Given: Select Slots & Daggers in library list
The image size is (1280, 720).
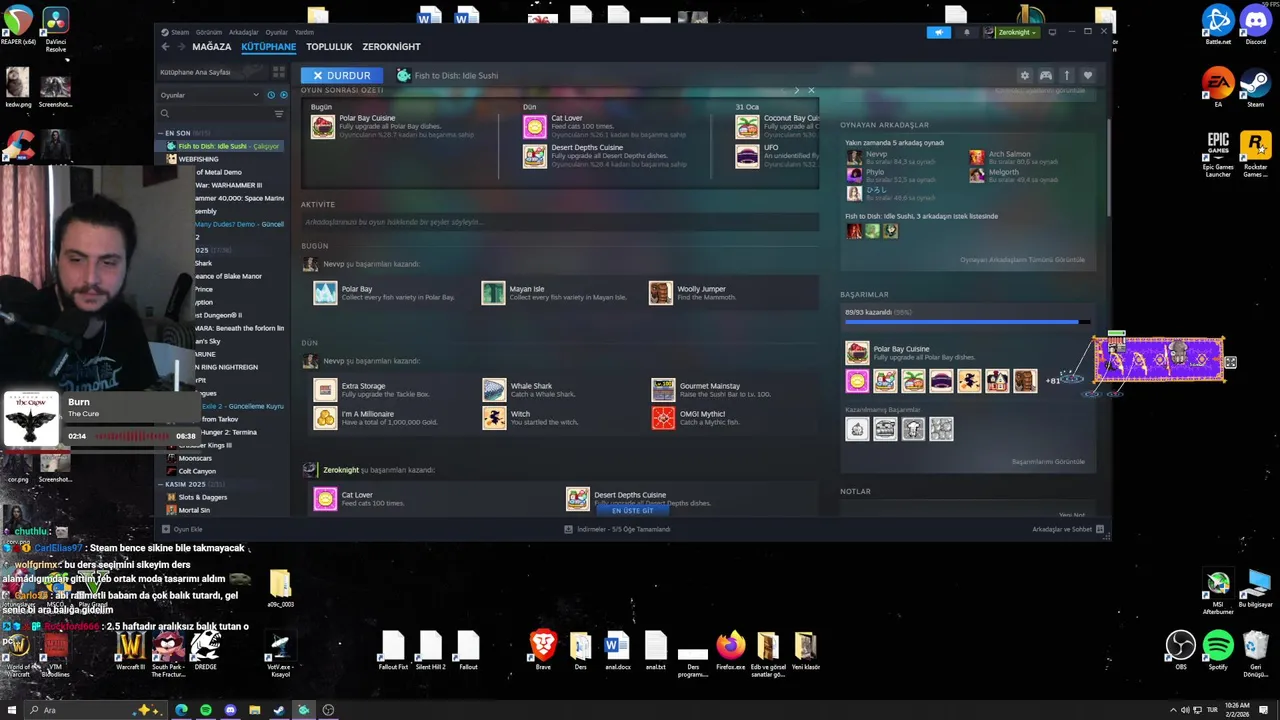Looking at the screenshot, I should tap(203, 497).
